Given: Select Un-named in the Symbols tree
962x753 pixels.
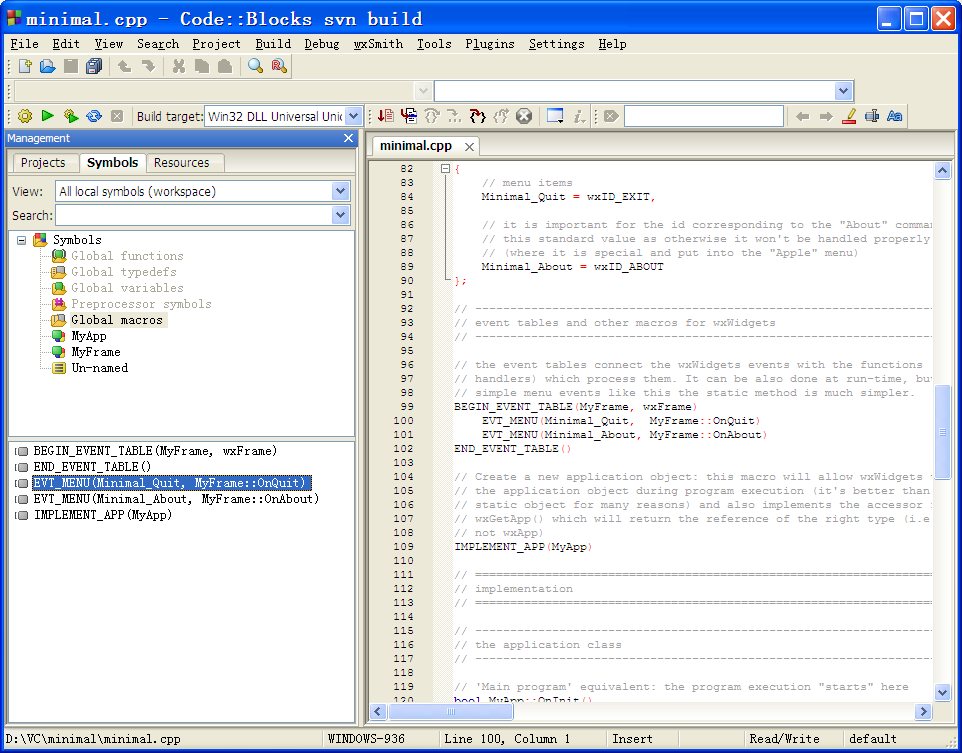Looking at the screenshot, I should 99,368.
